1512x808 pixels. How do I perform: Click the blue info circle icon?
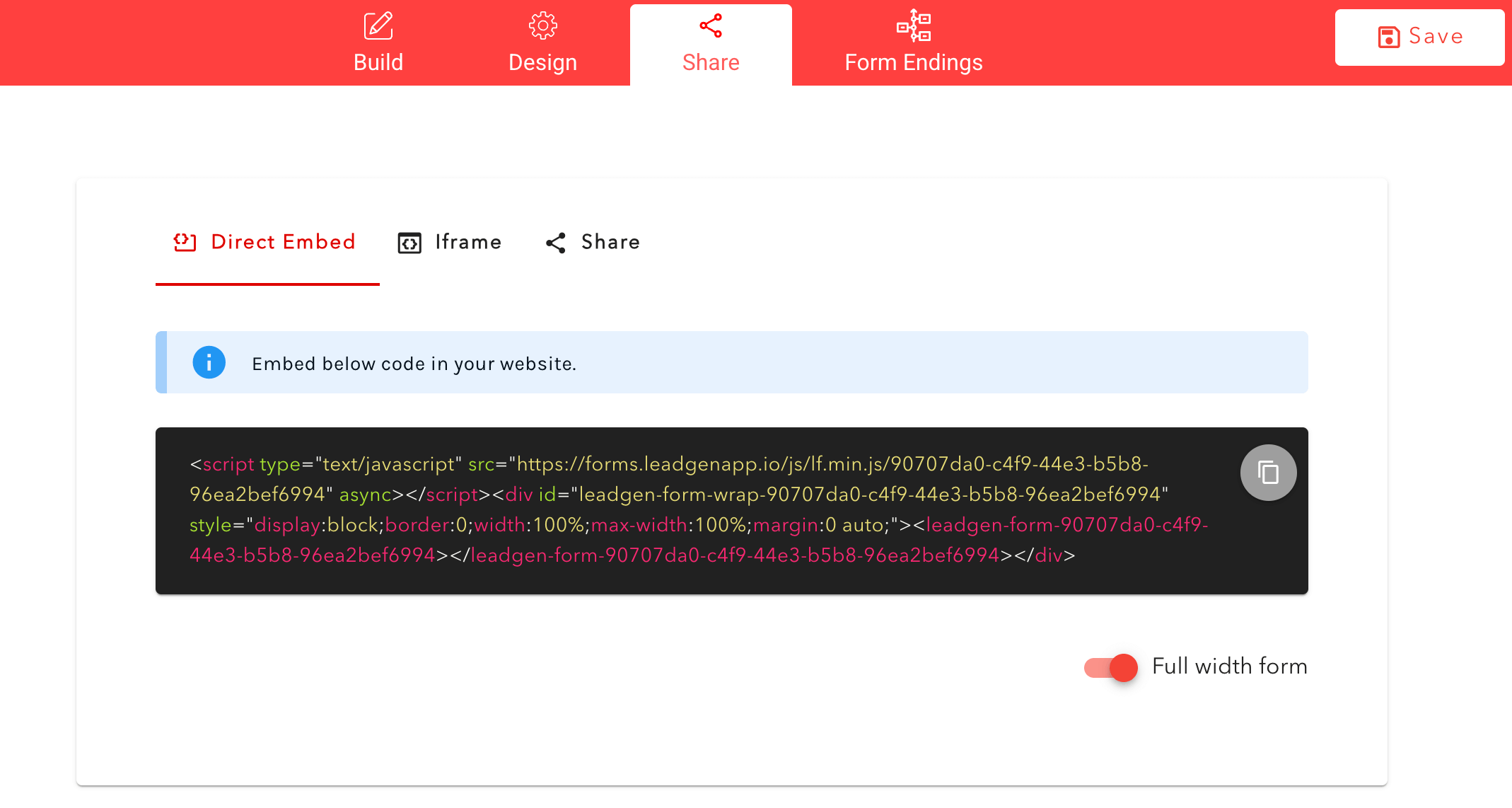(x=209, y=363)
